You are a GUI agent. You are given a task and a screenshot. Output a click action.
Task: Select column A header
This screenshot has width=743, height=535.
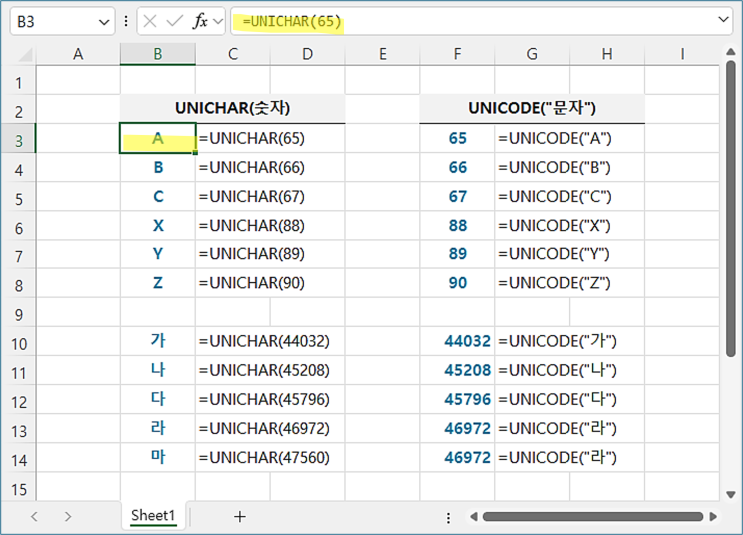pyautogui.click(x=78, y=54)
